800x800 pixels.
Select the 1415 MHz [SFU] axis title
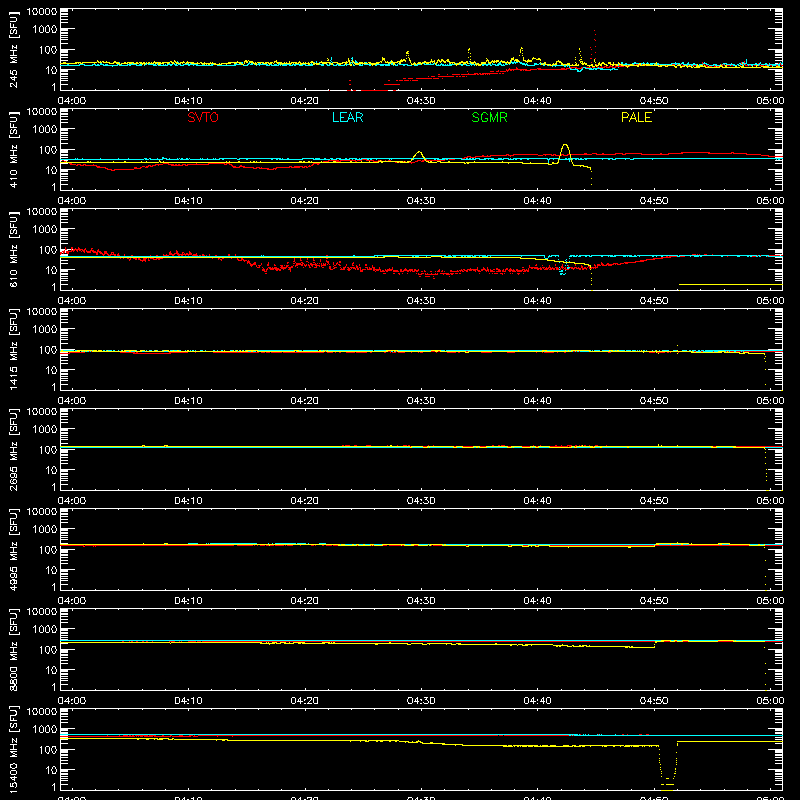click(x=13, y=349)
